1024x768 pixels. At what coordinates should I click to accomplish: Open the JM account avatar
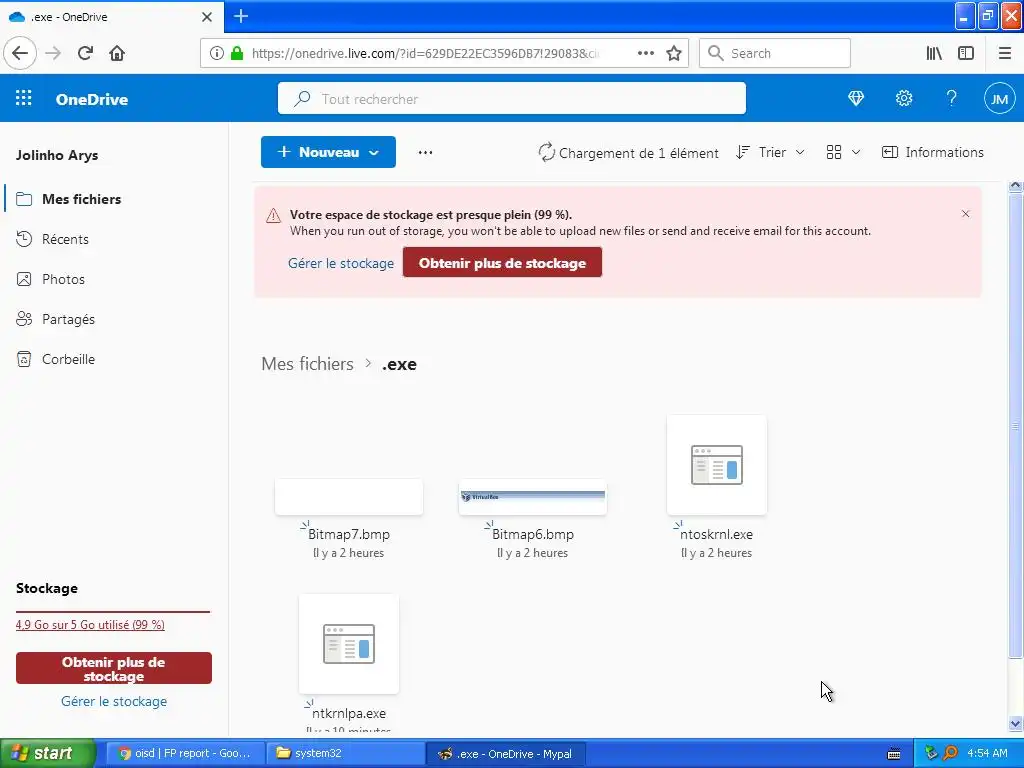pyautogui.click(x=999, y=99)
